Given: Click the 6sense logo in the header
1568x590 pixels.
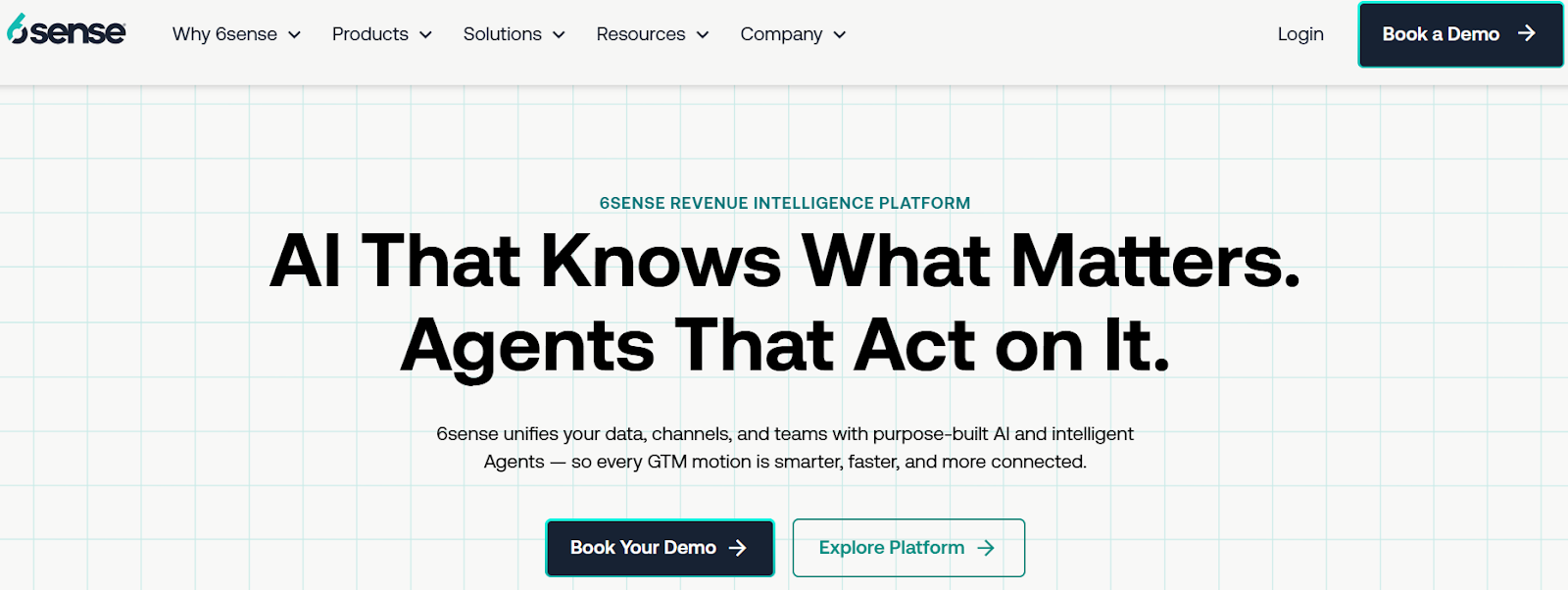Looking at the screenshot, I should point(67,31).
